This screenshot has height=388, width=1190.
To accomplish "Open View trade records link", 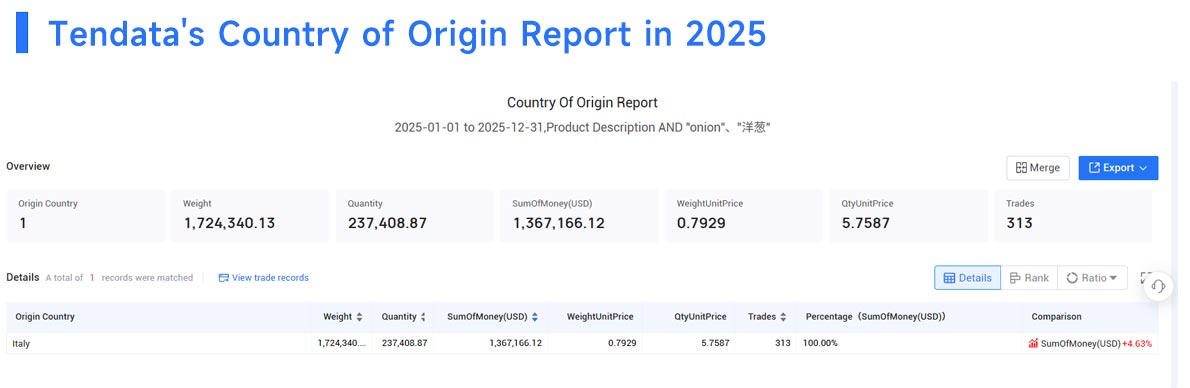I will pos(263,278).
